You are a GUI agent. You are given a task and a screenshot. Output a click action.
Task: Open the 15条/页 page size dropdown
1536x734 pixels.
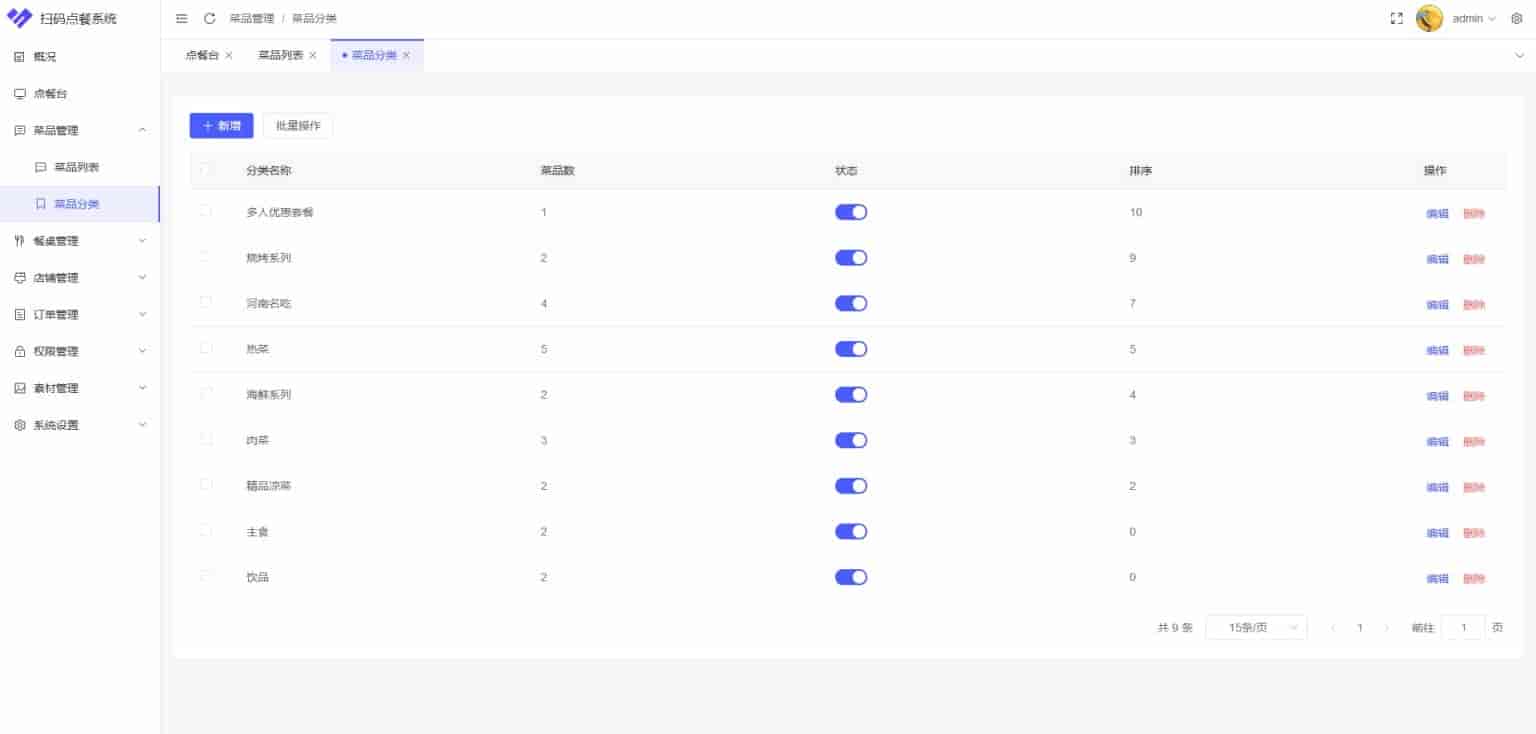point(1256,627)
